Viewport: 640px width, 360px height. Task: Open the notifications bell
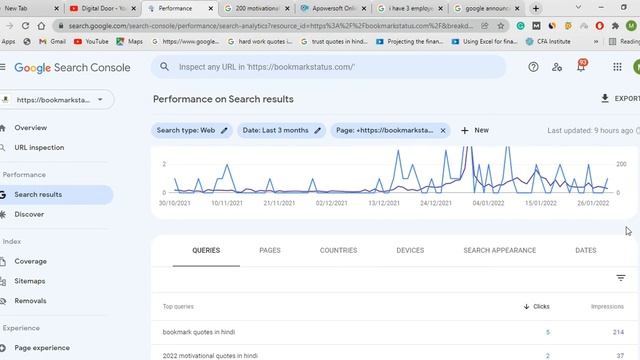(x=581, y=66)
